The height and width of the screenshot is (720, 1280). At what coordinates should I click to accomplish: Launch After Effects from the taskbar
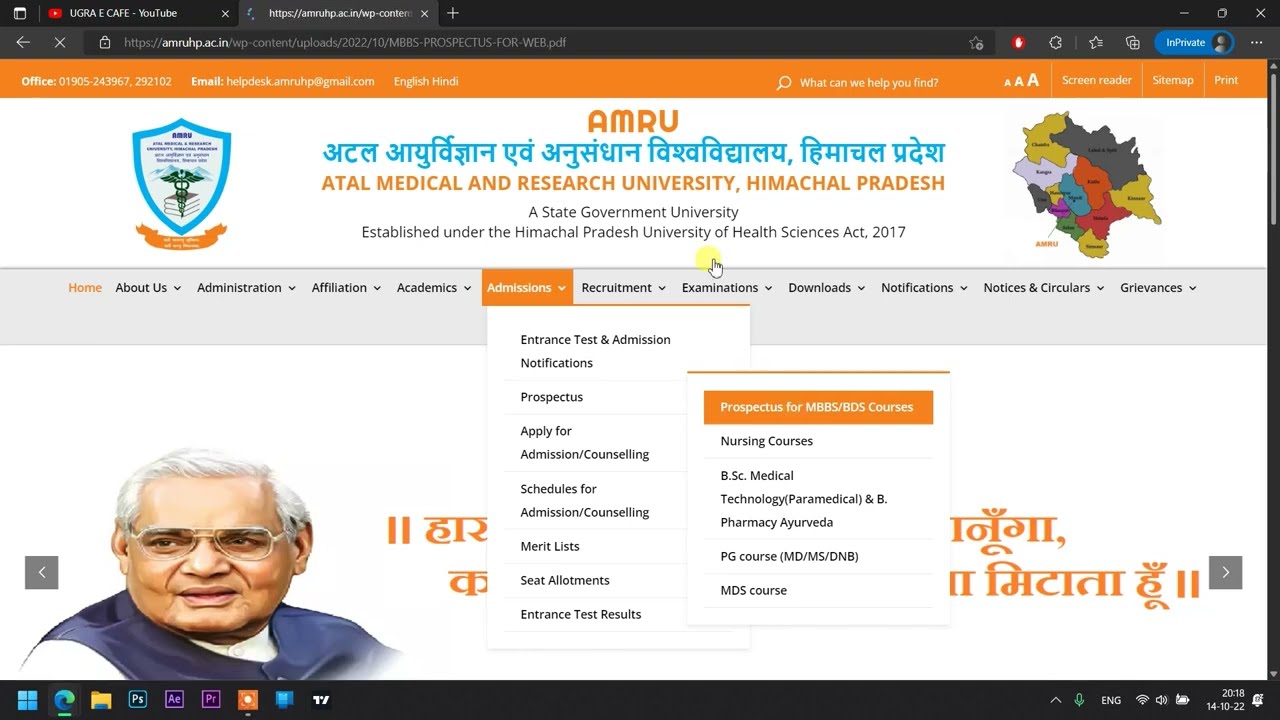174,700
